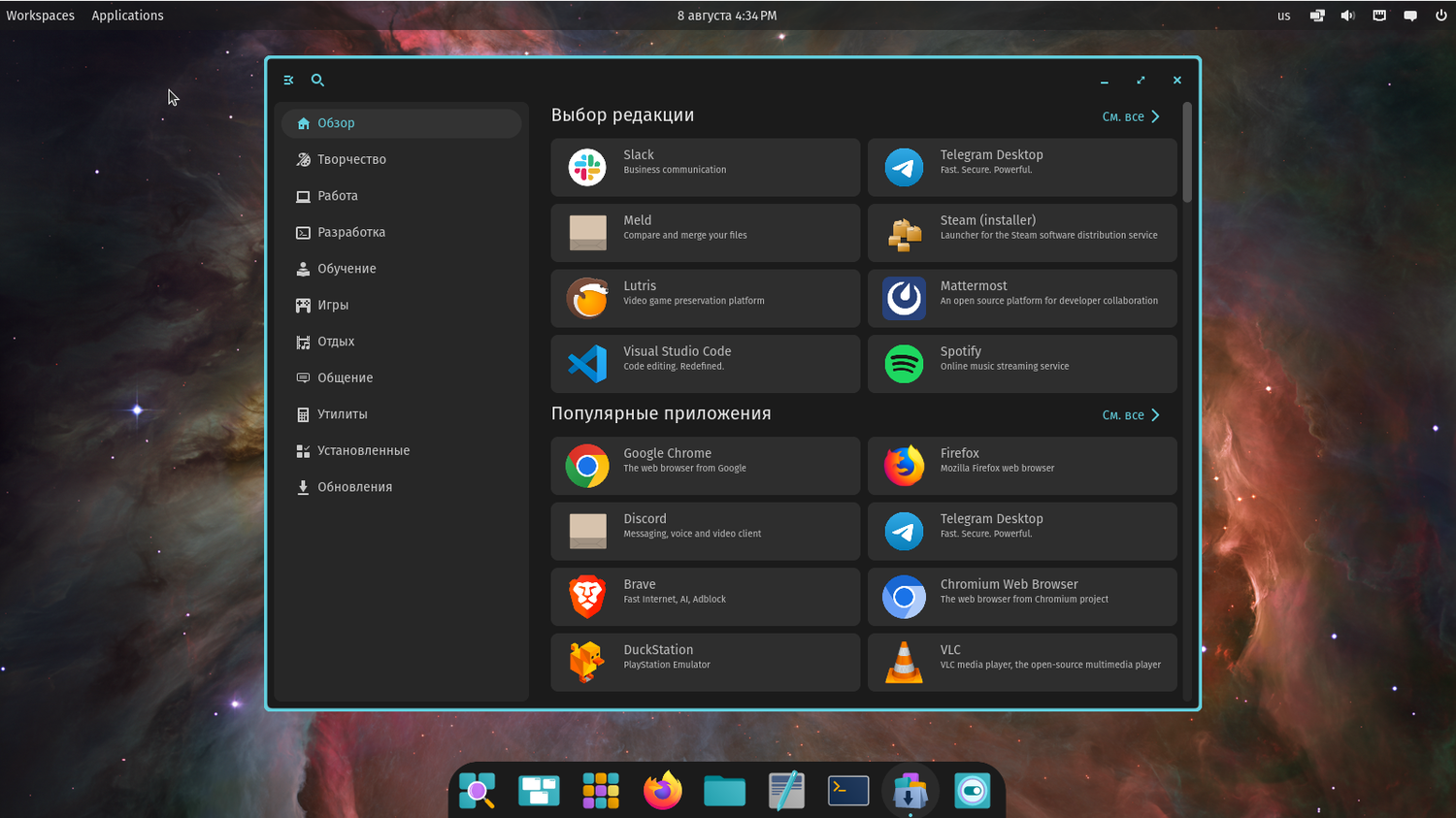Screen dimensions: 1456x818
Task: Show the Установленные apps page
Action: click(x=401, y=450)
